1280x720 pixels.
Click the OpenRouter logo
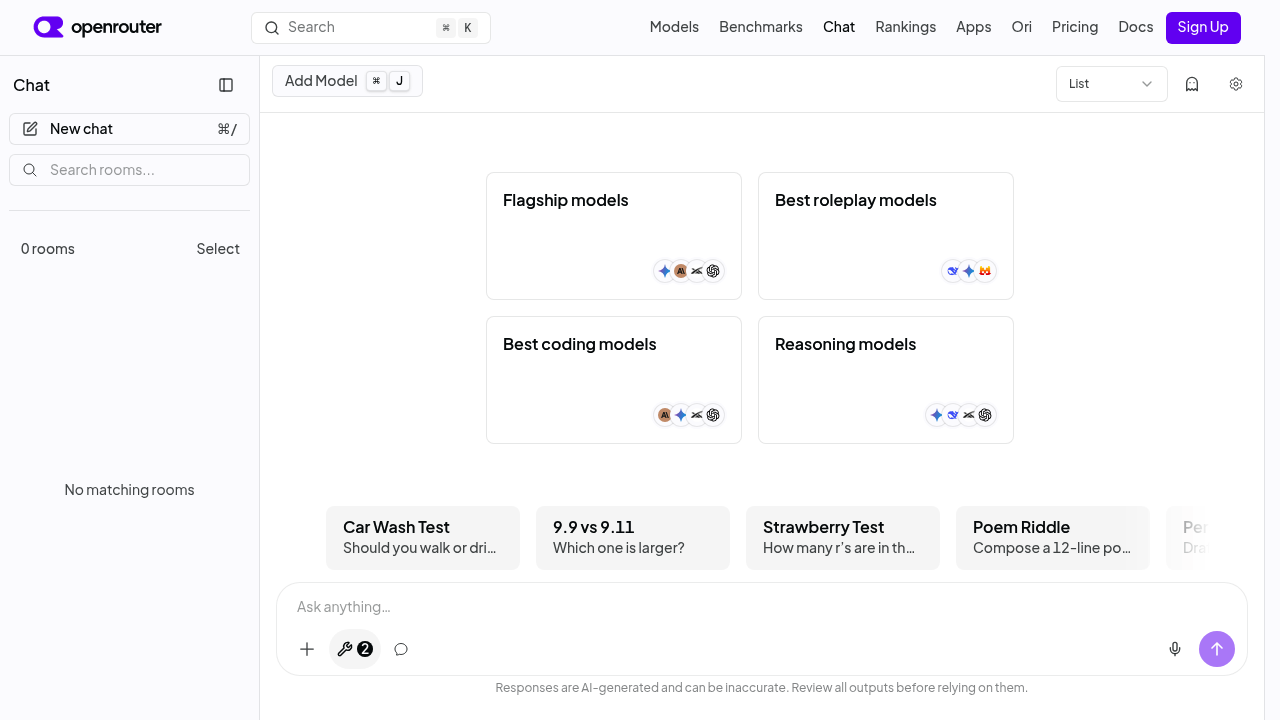tap(97, 27)
